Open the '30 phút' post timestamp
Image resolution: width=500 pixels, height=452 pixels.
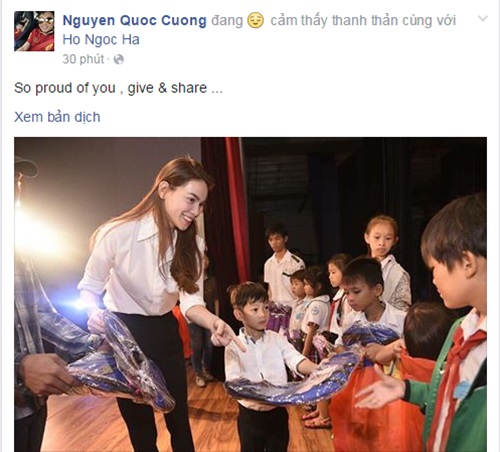pyautogui.click(x=83, y=59)
